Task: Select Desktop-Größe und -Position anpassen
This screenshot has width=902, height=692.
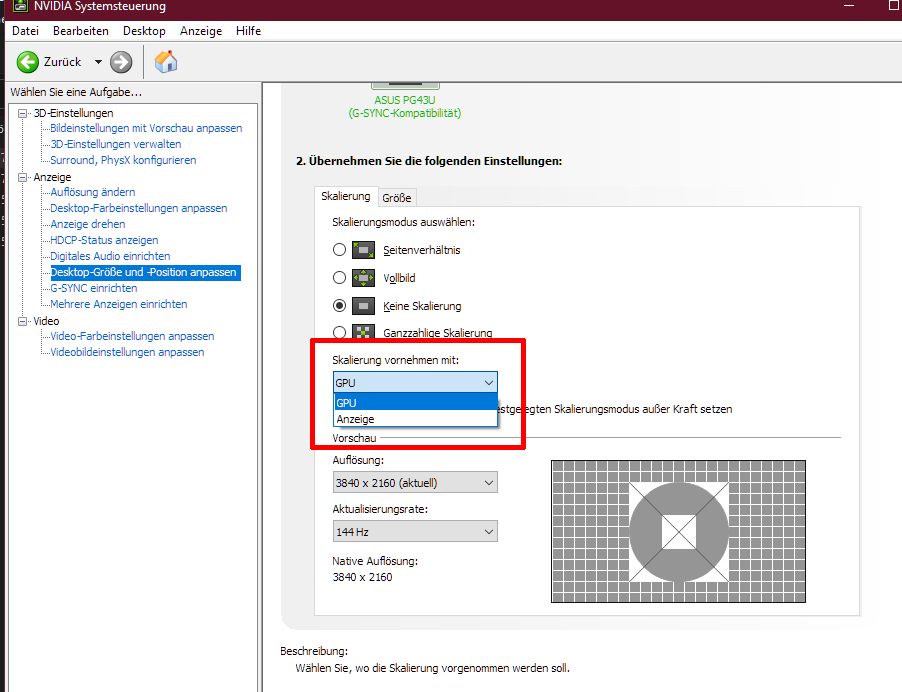Action: coord(146,272)
